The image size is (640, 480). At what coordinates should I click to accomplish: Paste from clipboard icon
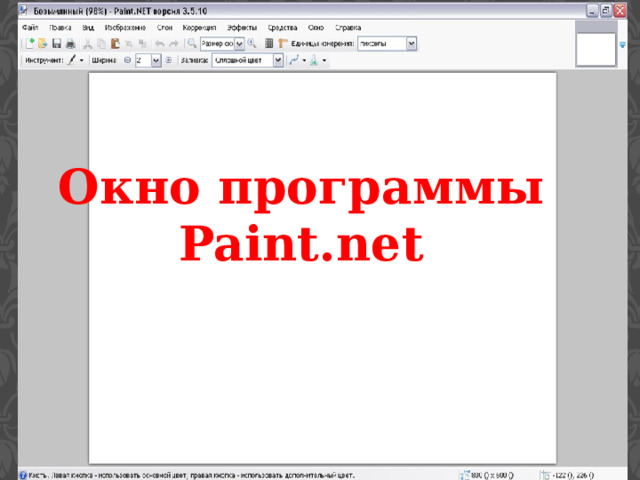click(115, 44)
